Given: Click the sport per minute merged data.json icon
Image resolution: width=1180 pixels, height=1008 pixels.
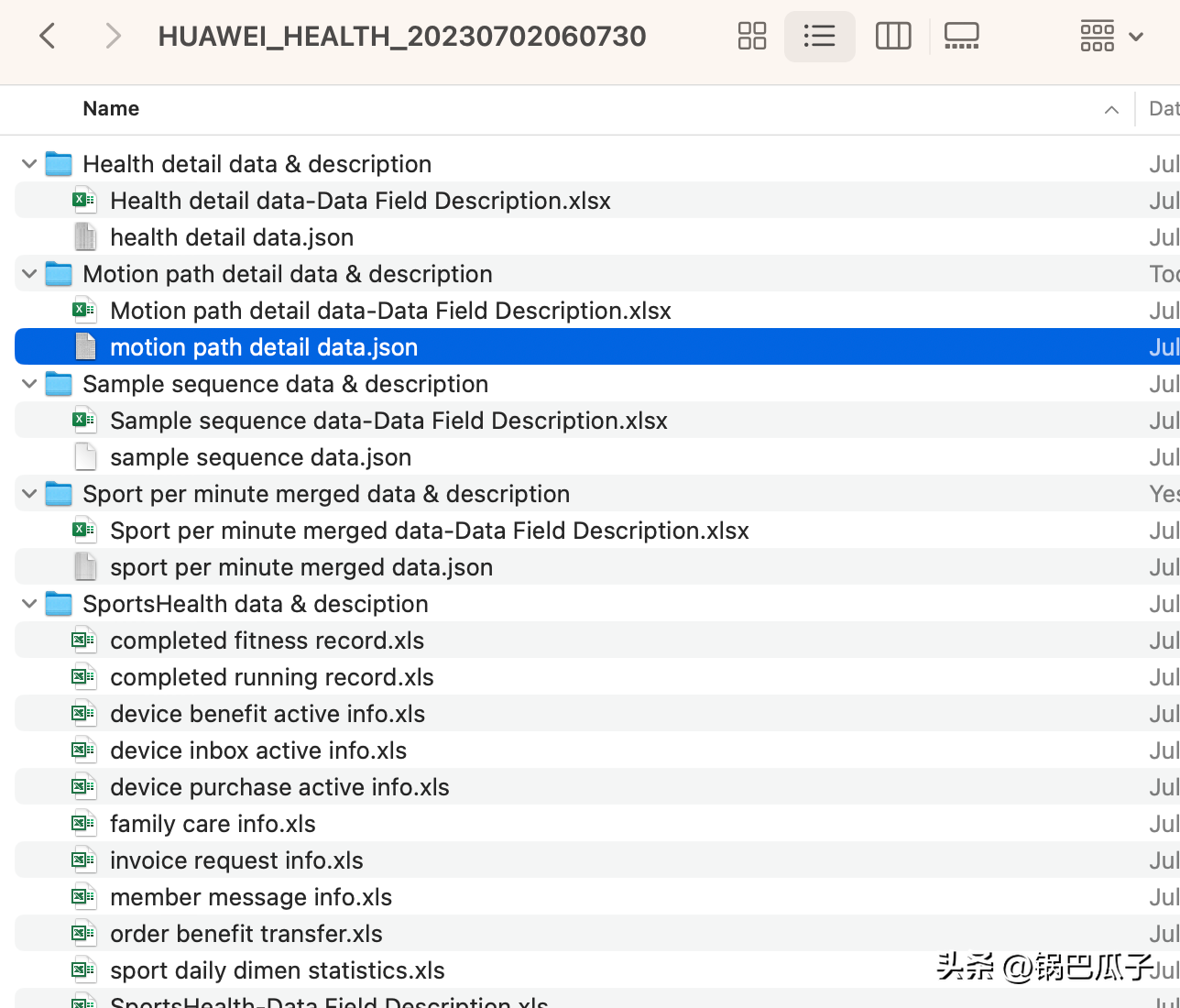Looking at the screenshot, I should [85, 567].
